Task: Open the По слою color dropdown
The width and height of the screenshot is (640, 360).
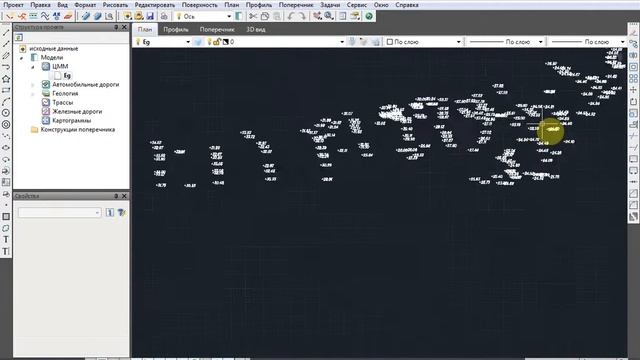Action: point(458,42)
